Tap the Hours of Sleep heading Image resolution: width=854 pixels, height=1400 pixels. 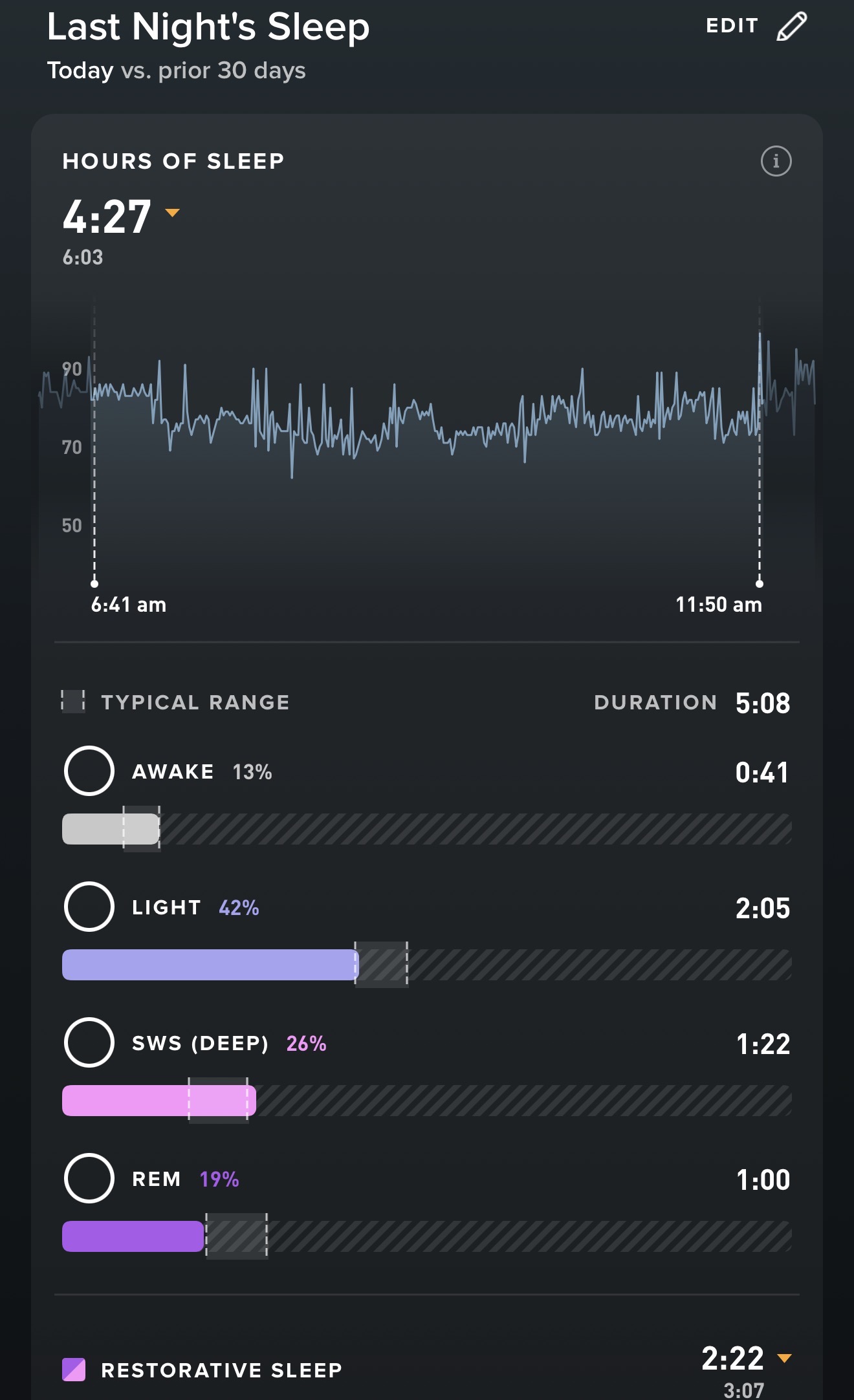pyautogui.click(x=173, y=161)
